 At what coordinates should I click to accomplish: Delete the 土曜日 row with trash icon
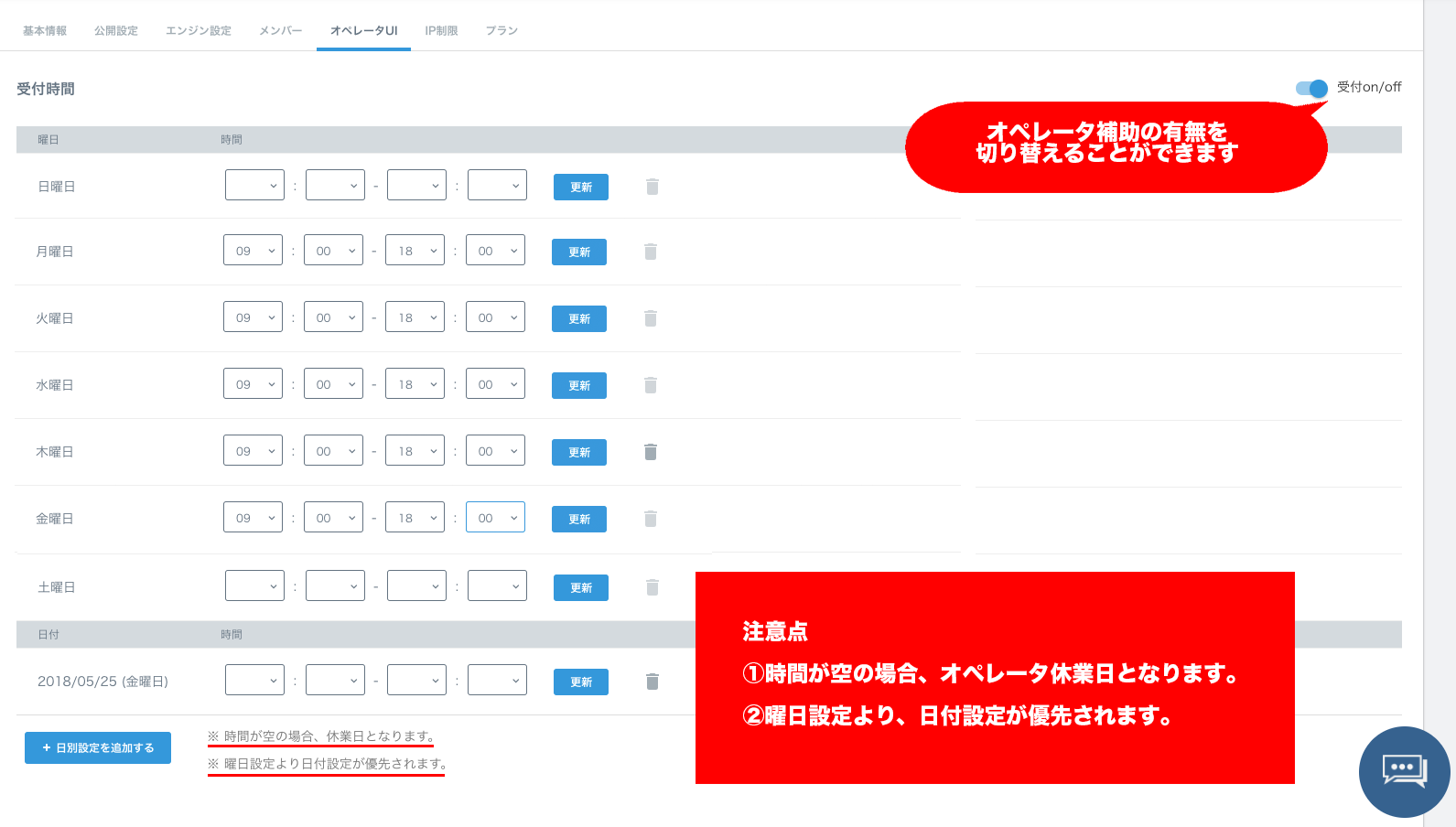653,587
